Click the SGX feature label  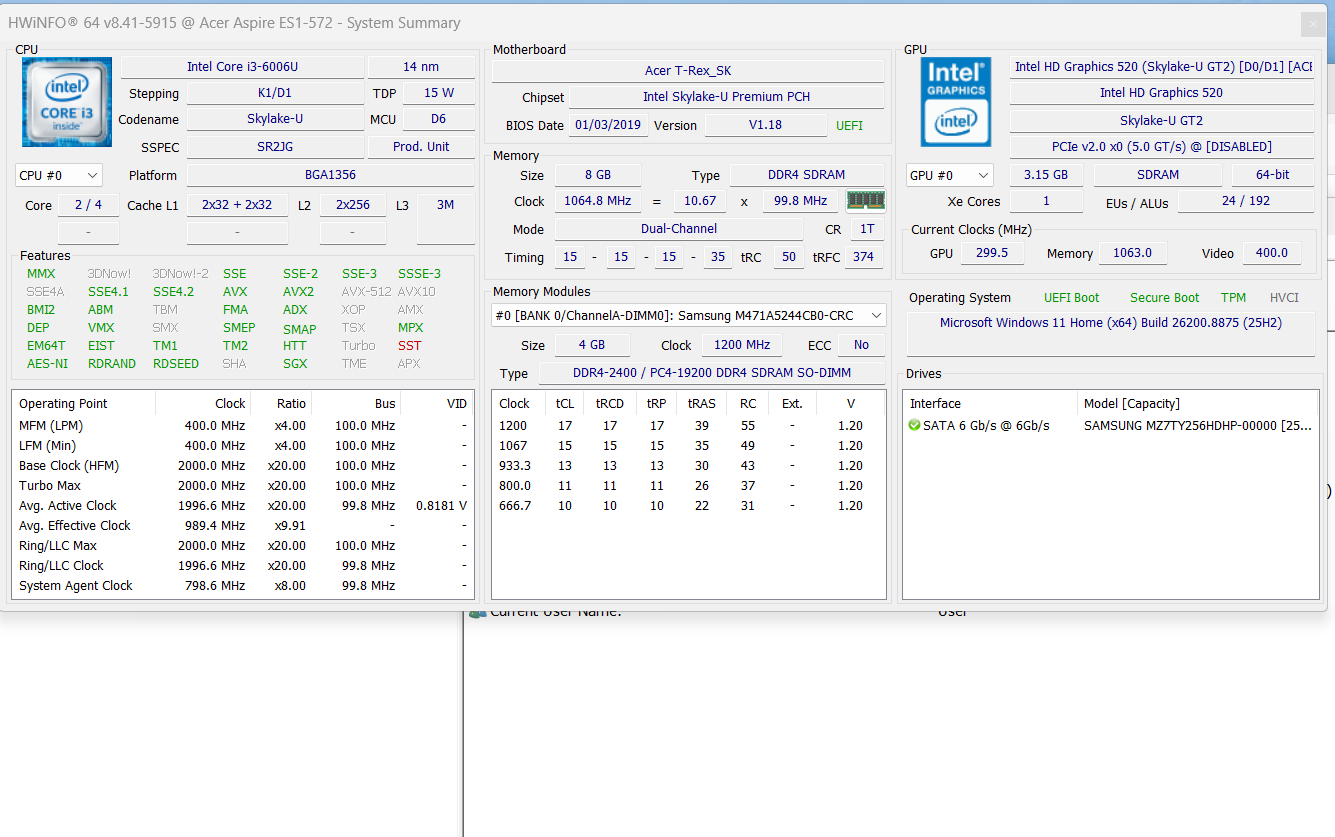coord(295,364)
